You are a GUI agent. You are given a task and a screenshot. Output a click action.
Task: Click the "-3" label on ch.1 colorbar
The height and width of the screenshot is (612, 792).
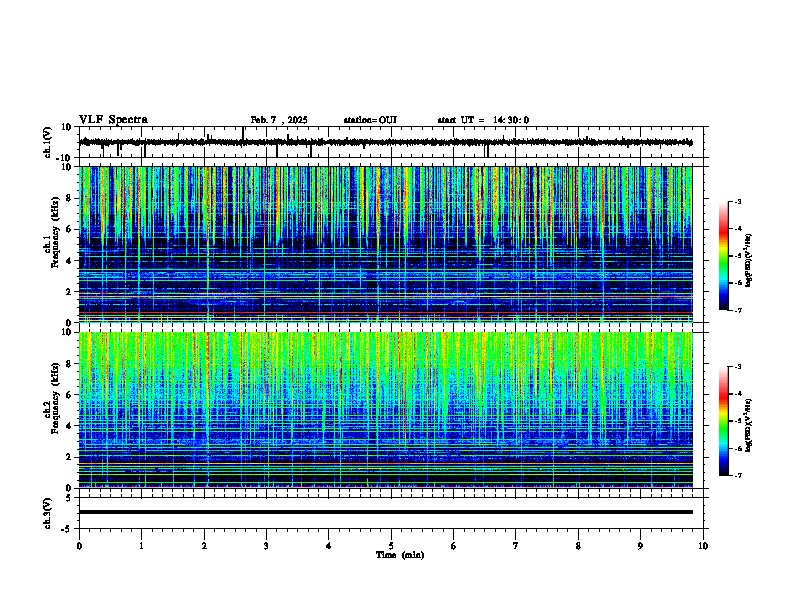coord(737,201)
